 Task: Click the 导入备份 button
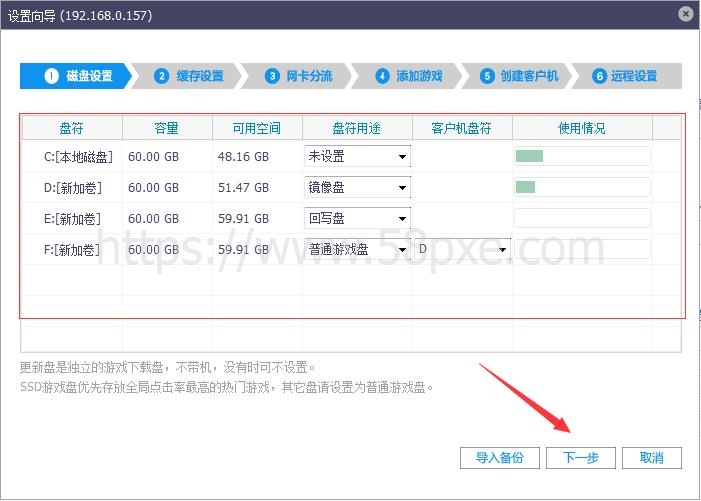point(499,458)
